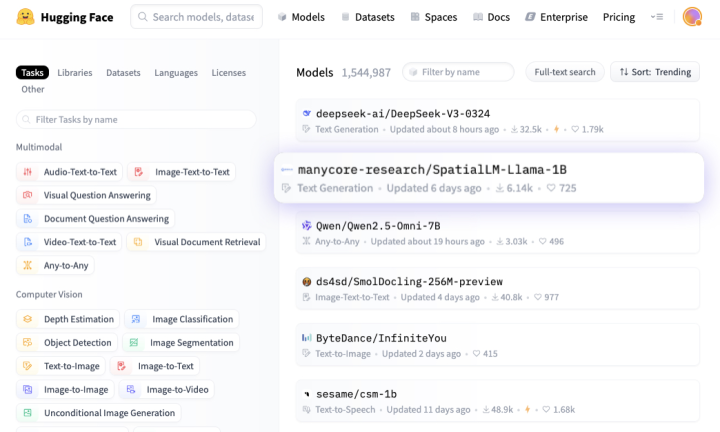
Task: Select the Object Detection task icon
Action: point(28,342)
